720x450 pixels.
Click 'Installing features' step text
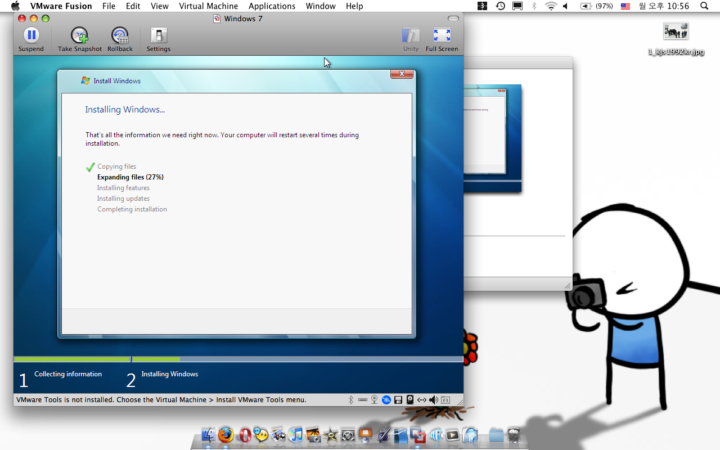click(x=123, y=188)
